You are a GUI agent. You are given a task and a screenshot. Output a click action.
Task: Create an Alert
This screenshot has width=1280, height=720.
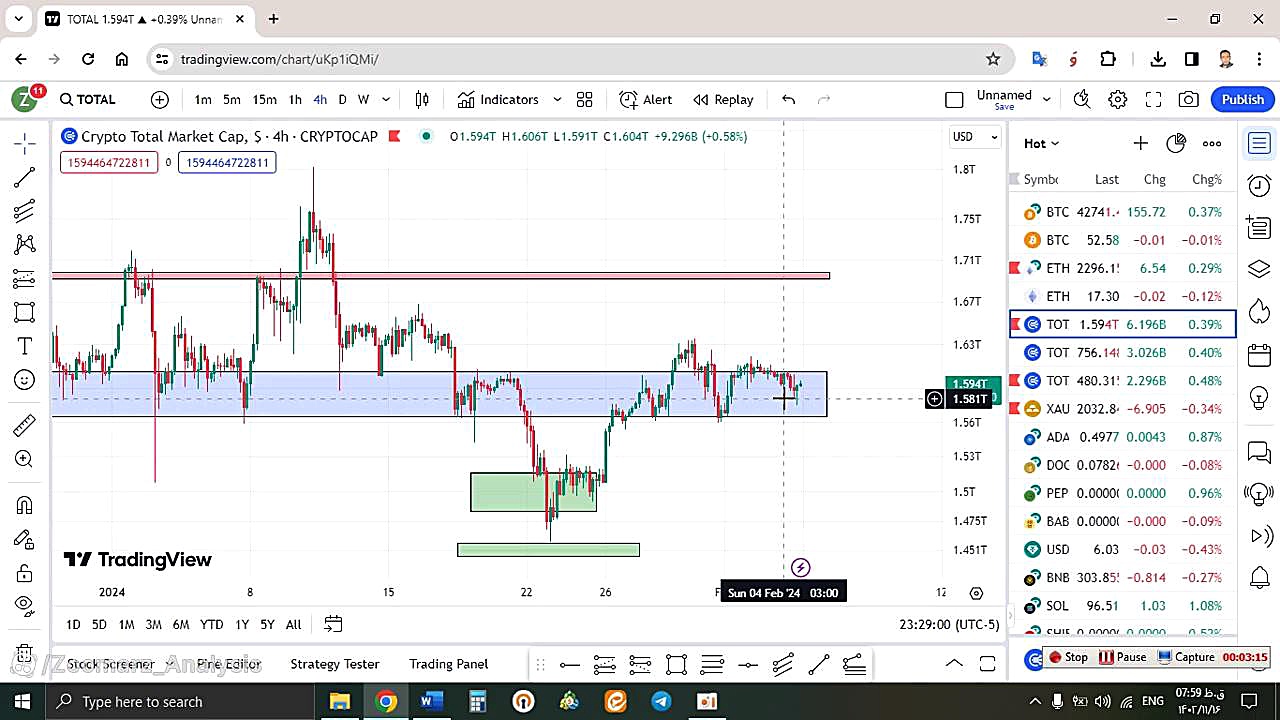(x=646, y=99)
